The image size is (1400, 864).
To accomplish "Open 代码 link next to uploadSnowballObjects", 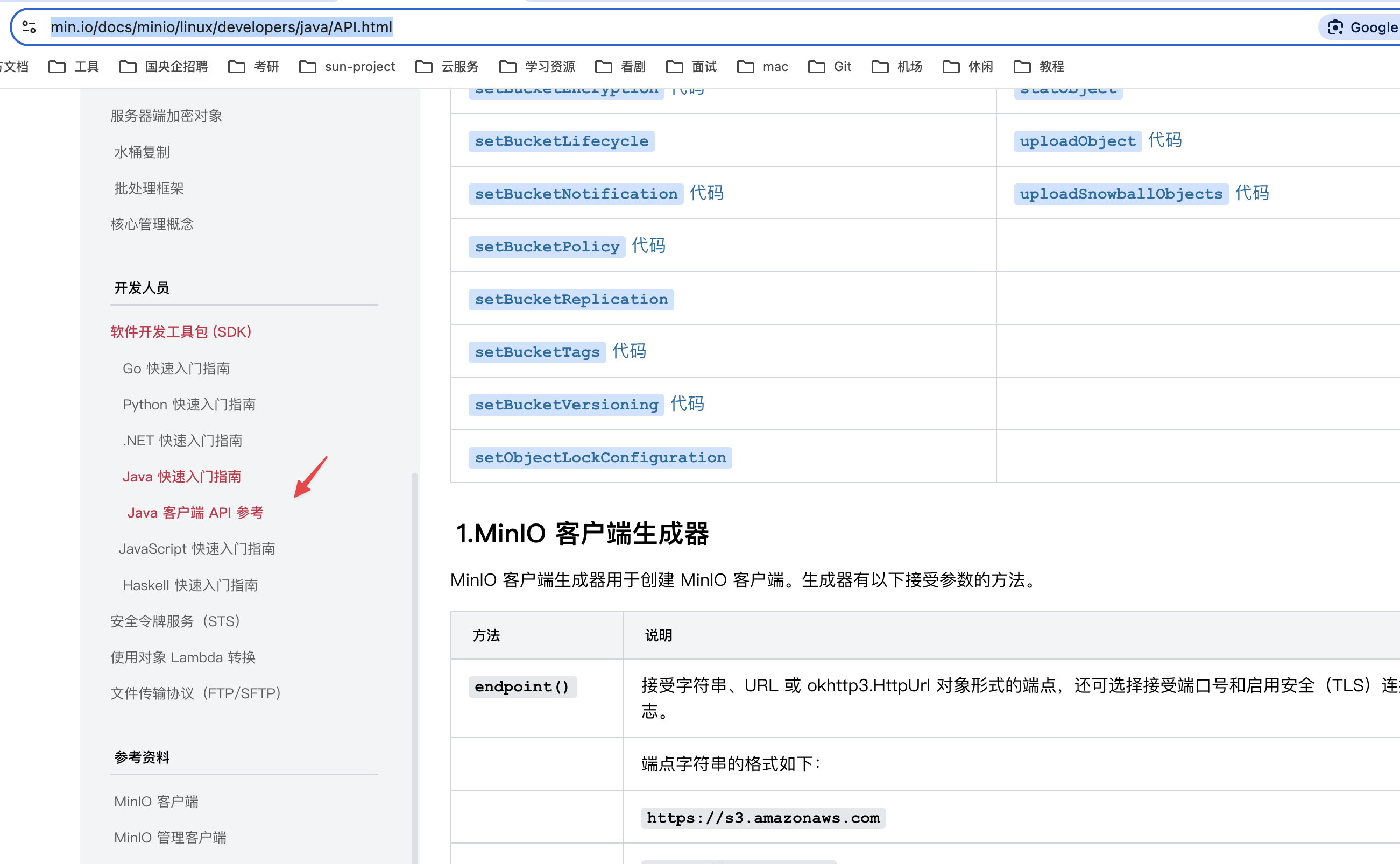I will click(1252, 193).
